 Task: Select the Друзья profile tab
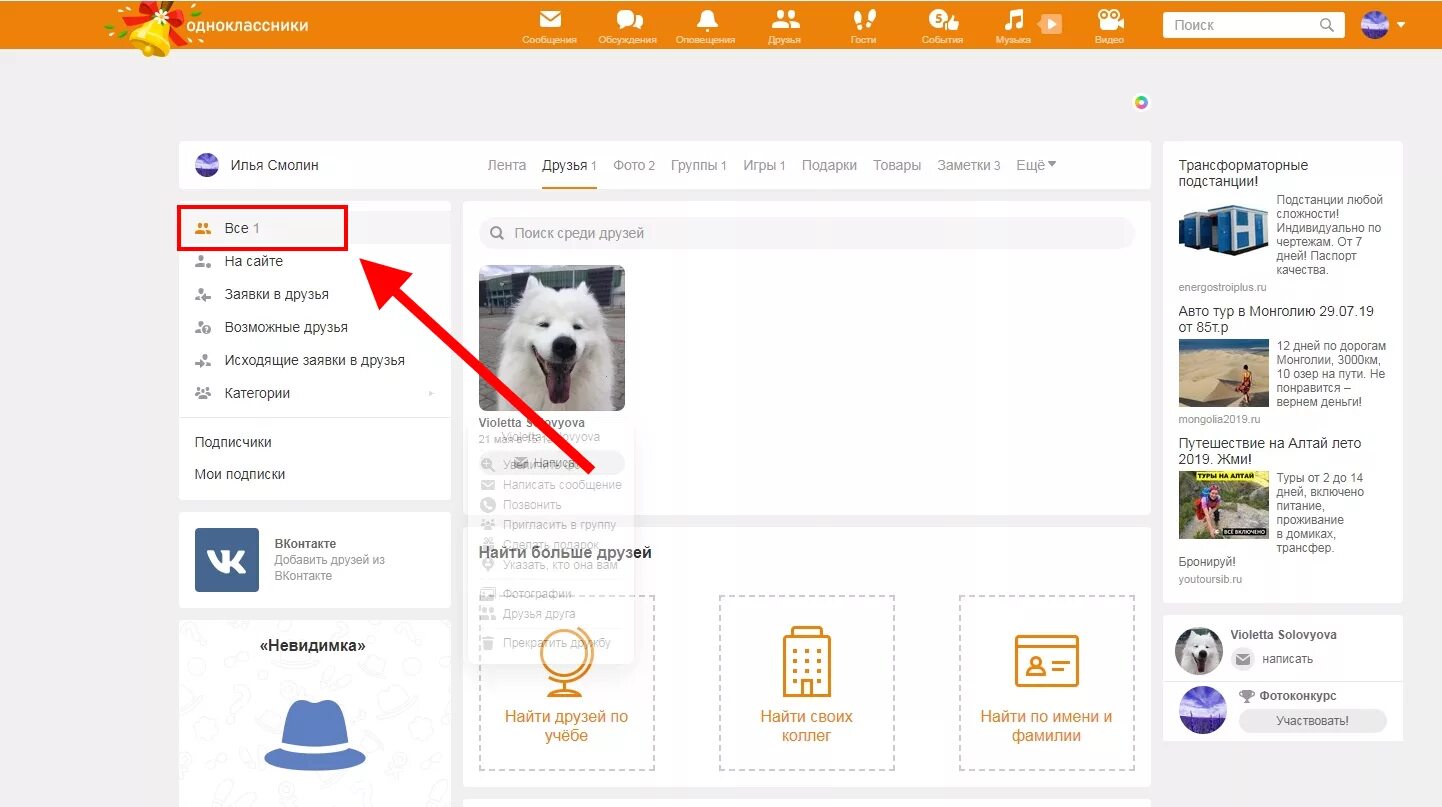tap(569, 165)
